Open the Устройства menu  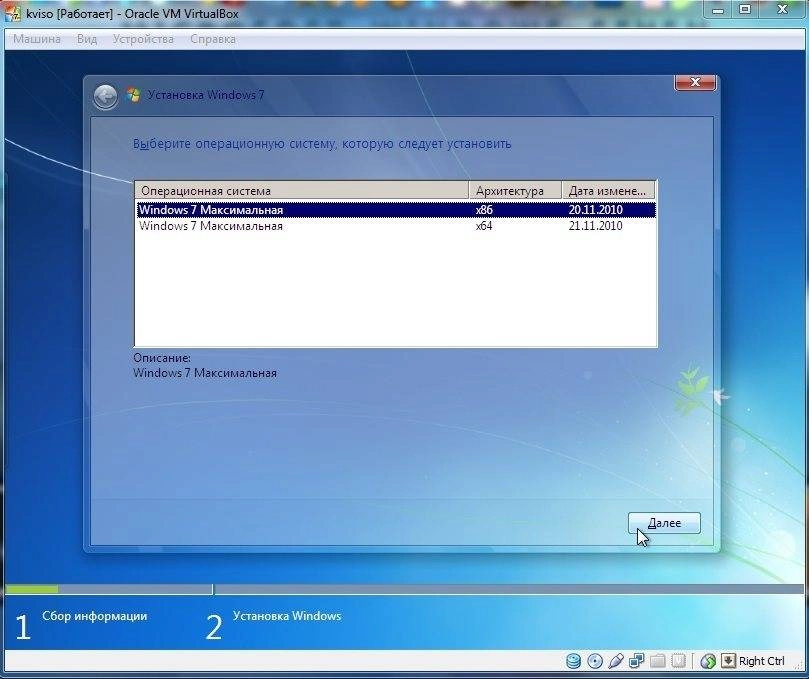point(143,39)
